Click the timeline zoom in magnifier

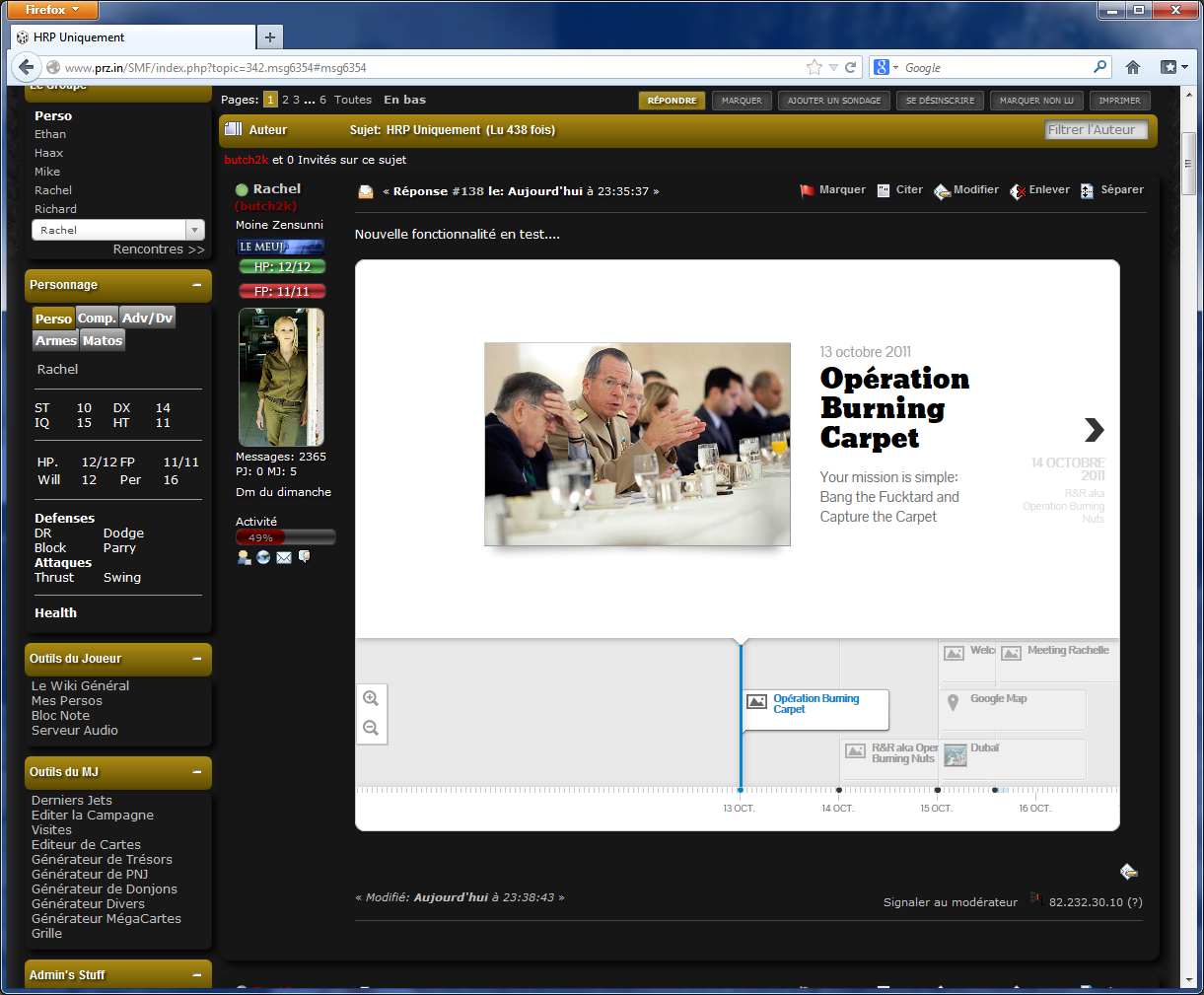coord(371,698)
